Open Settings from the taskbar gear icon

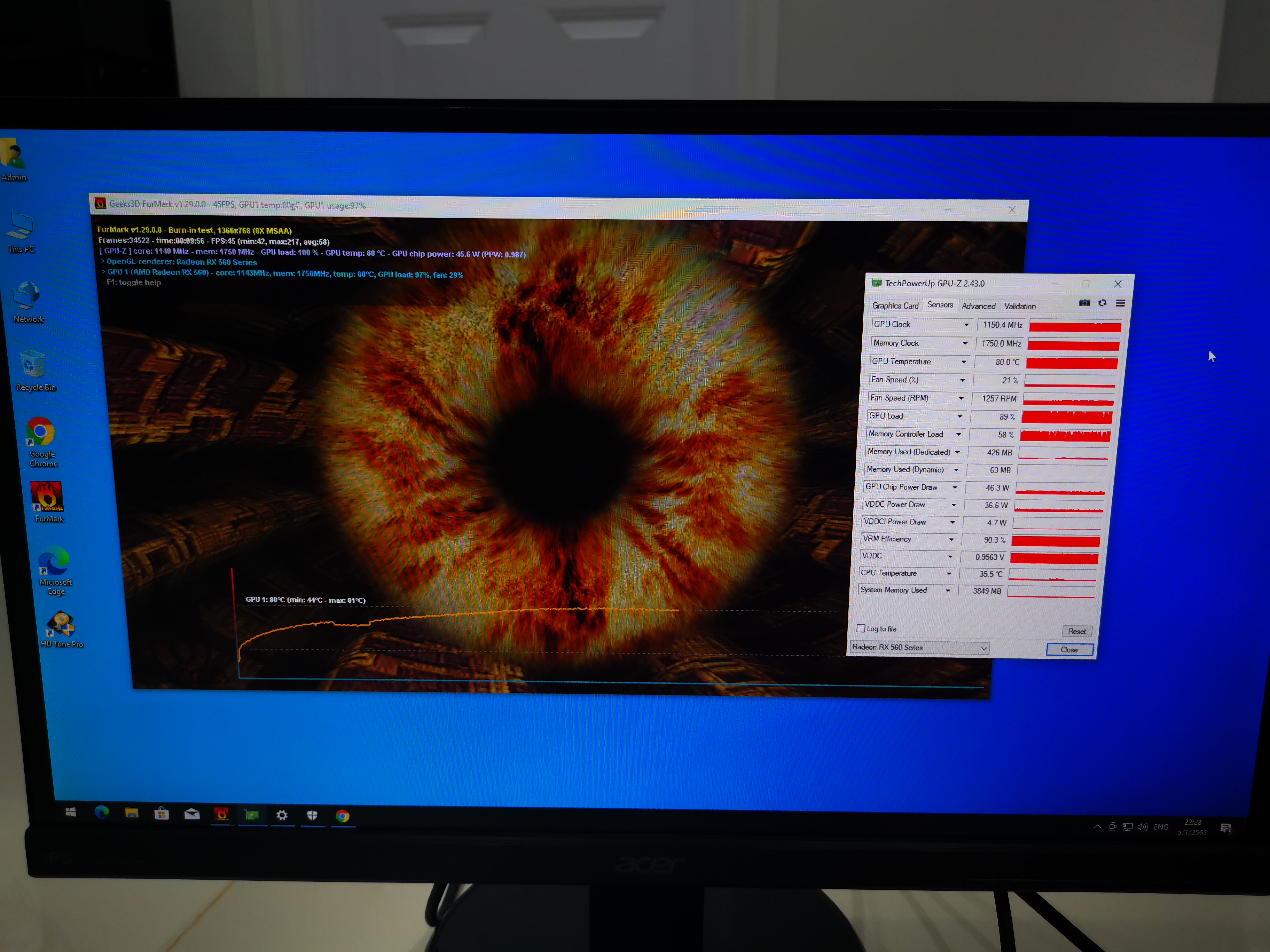[282, 815]
